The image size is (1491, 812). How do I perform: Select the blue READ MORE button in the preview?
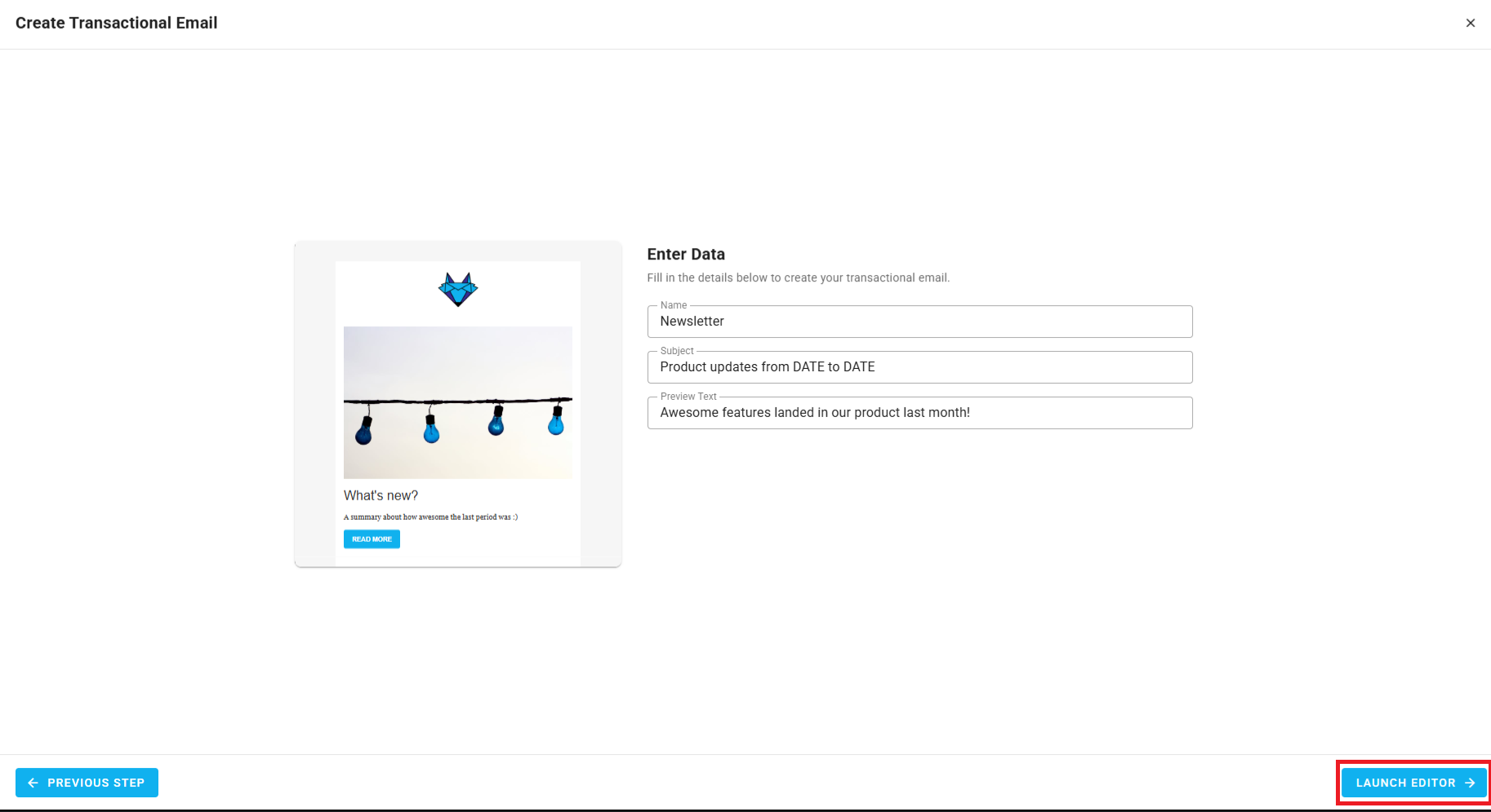372,539
